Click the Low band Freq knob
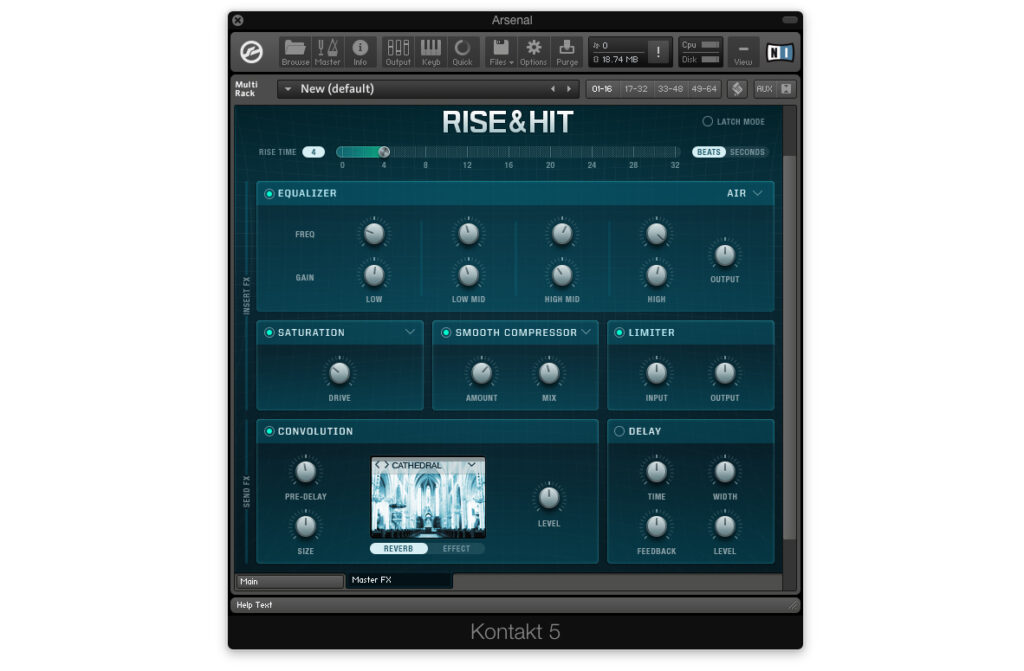This screenshot has width=1024, height=671. 374,233
